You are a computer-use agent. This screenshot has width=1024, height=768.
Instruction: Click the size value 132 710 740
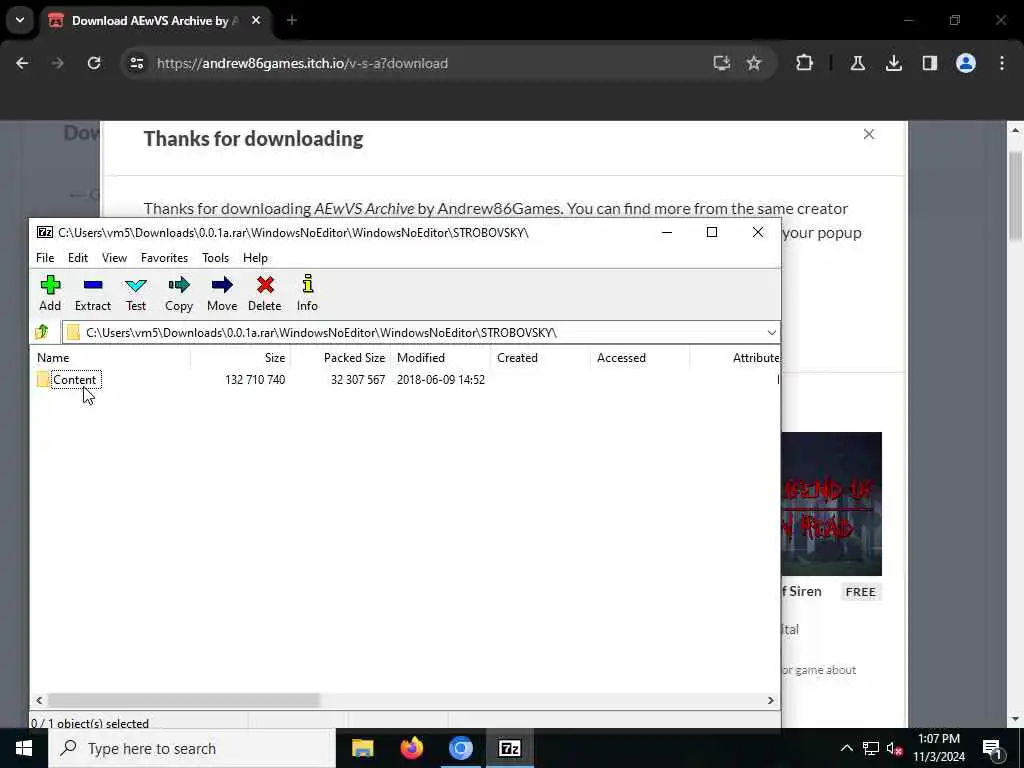pyautogui.click(x=255, y=379)
